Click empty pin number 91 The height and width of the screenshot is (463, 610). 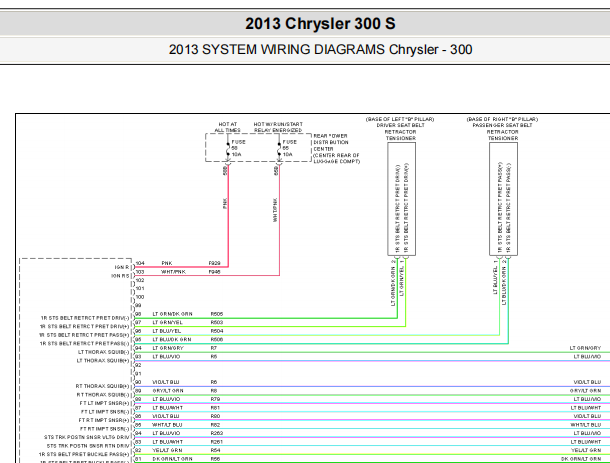[x=138, y=374]
